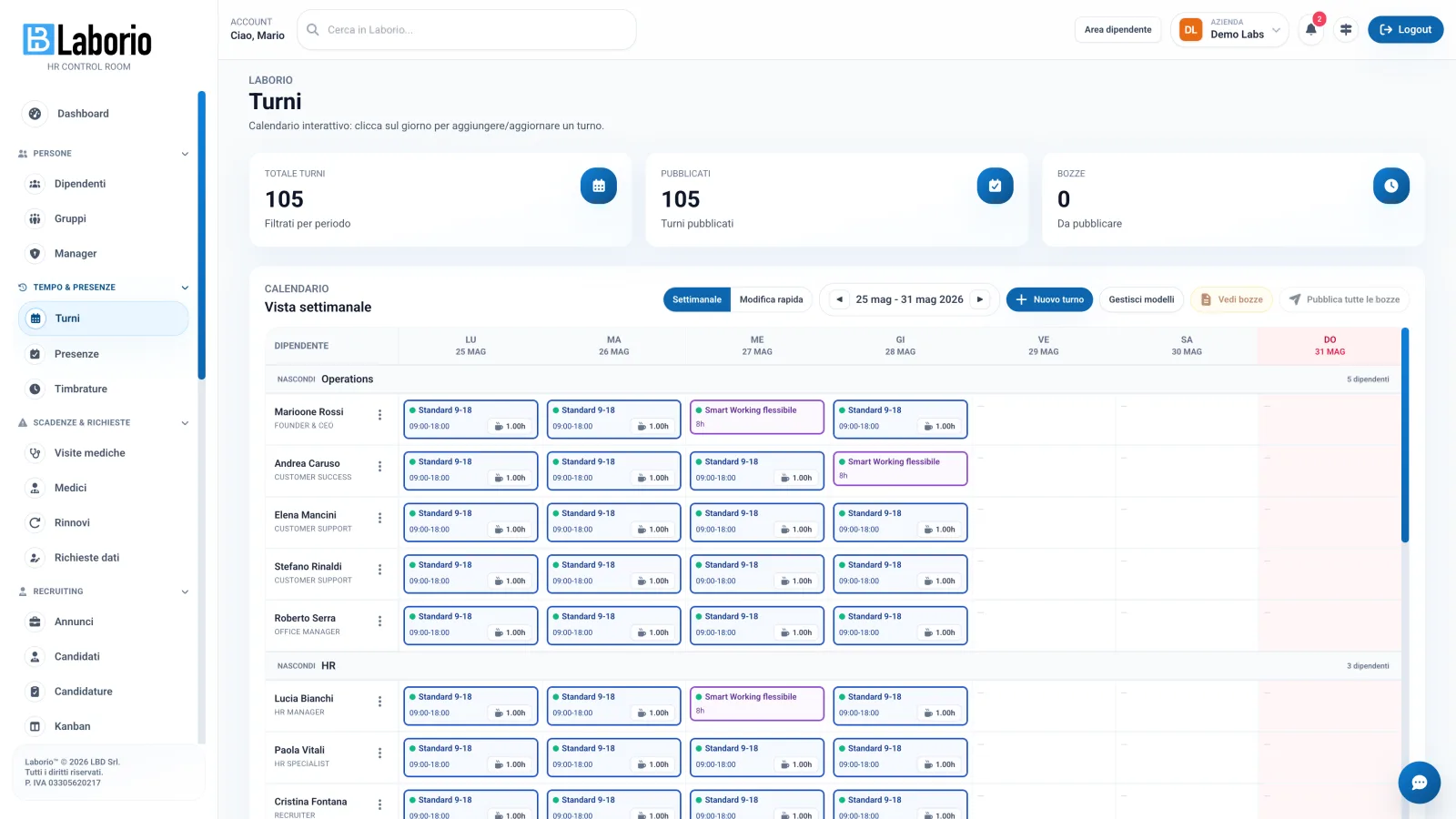Collapse the Persone sidebar section
This screenshot has width=1456, height=819.
click(x=104, y=154)
